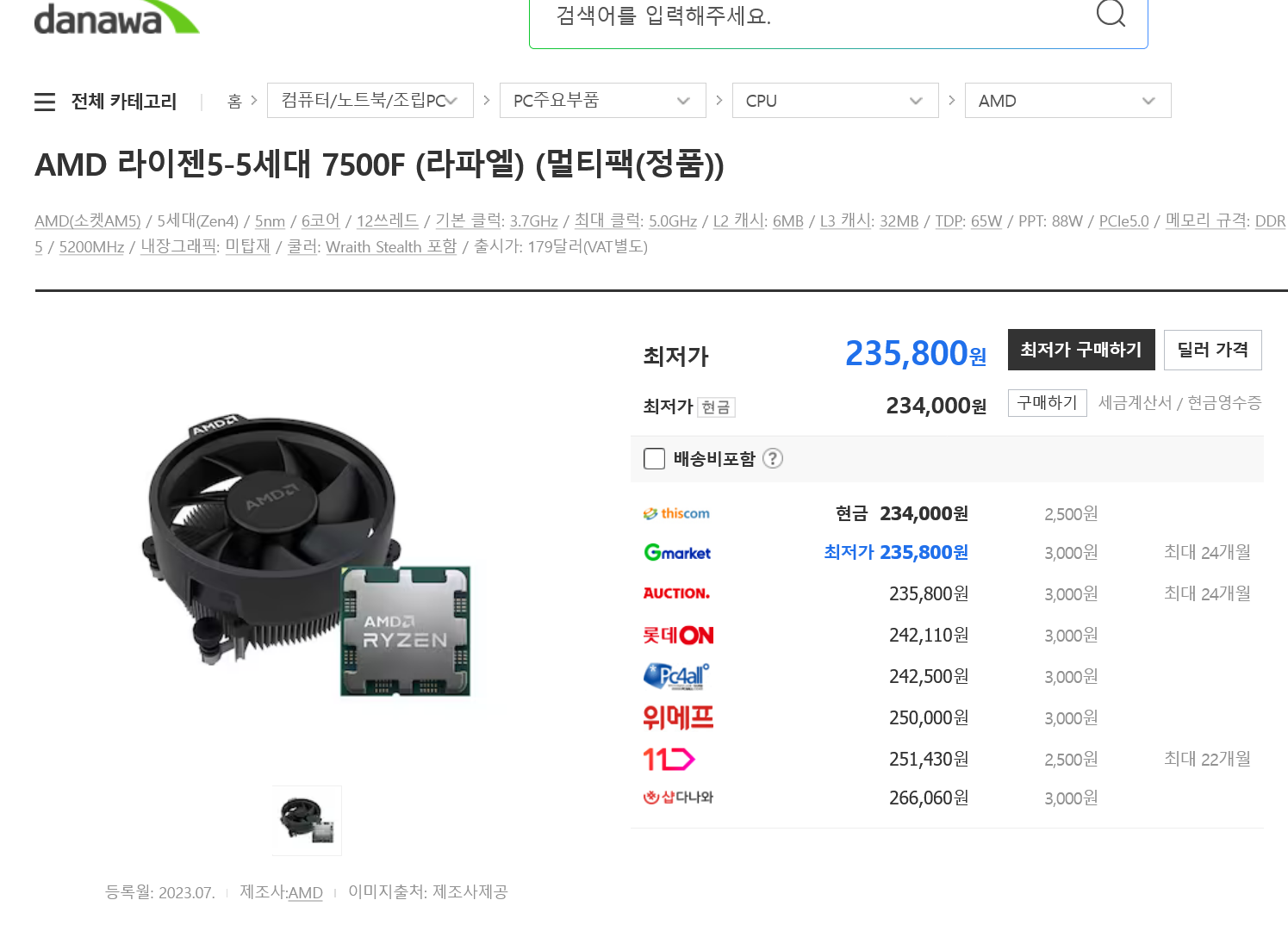Click the 샵다나와 seller logo
Screen dimensions: 1288x925
point(678,798)
